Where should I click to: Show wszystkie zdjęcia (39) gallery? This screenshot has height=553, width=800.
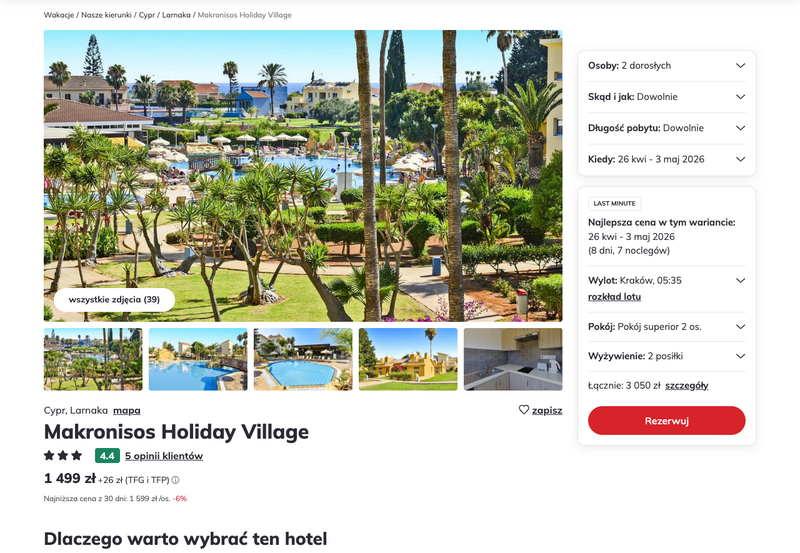114,299
